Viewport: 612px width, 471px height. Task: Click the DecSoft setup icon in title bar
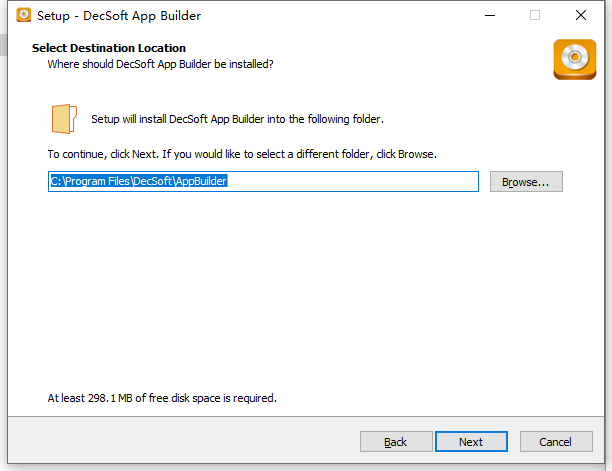23,15
